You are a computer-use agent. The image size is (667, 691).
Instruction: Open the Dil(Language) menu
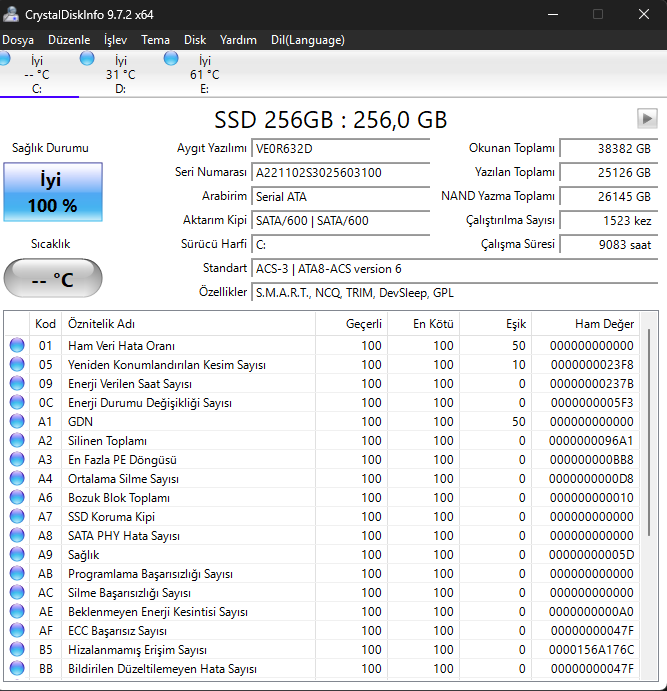click(308, 40)
